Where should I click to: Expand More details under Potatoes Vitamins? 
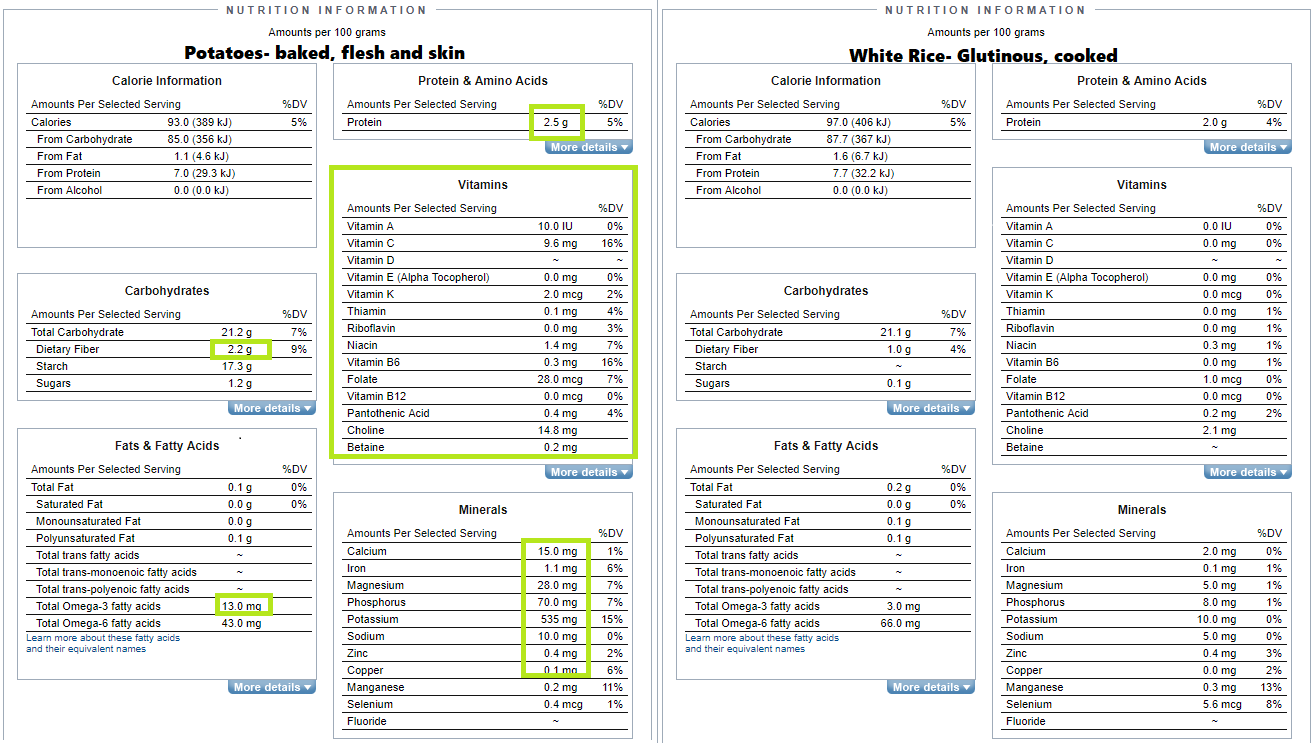[589, 472]
